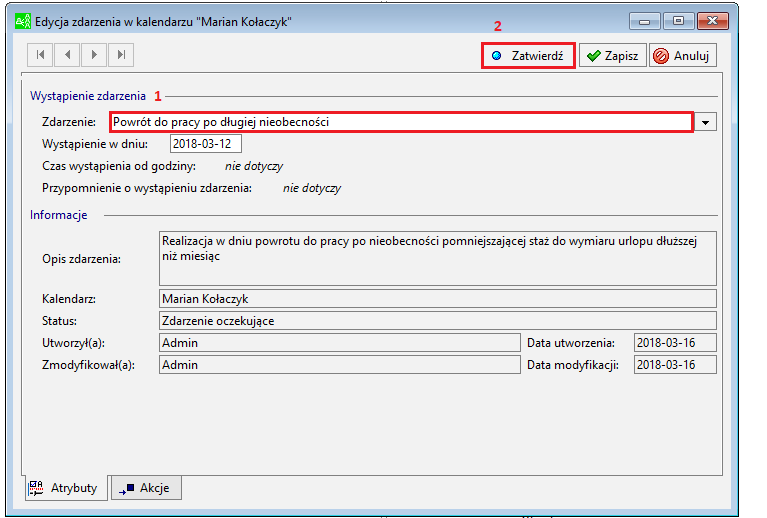The width and height of the screenshot is (767, 518).
Task: Edit the Wystąpienie w dniu date field
Action: point(206,144)
